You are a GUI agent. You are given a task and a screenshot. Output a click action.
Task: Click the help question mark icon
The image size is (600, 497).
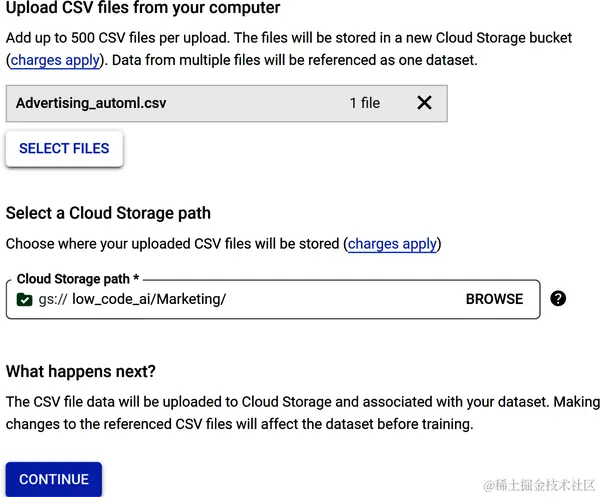(558, 298)
